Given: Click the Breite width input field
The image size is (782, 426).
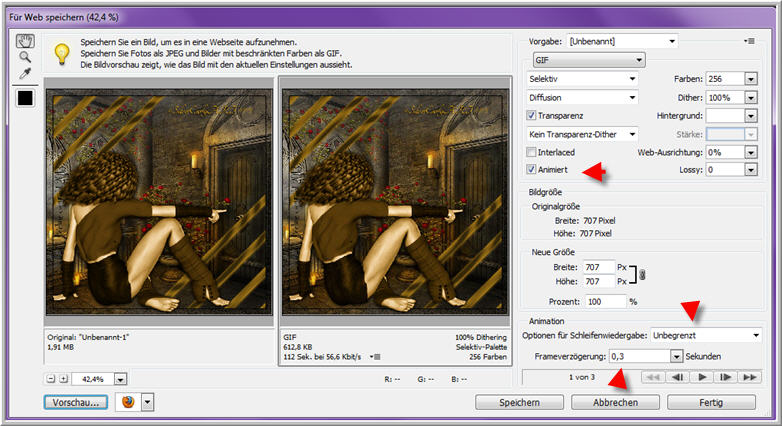Looking at the screenshot, I should coord(598,267).
